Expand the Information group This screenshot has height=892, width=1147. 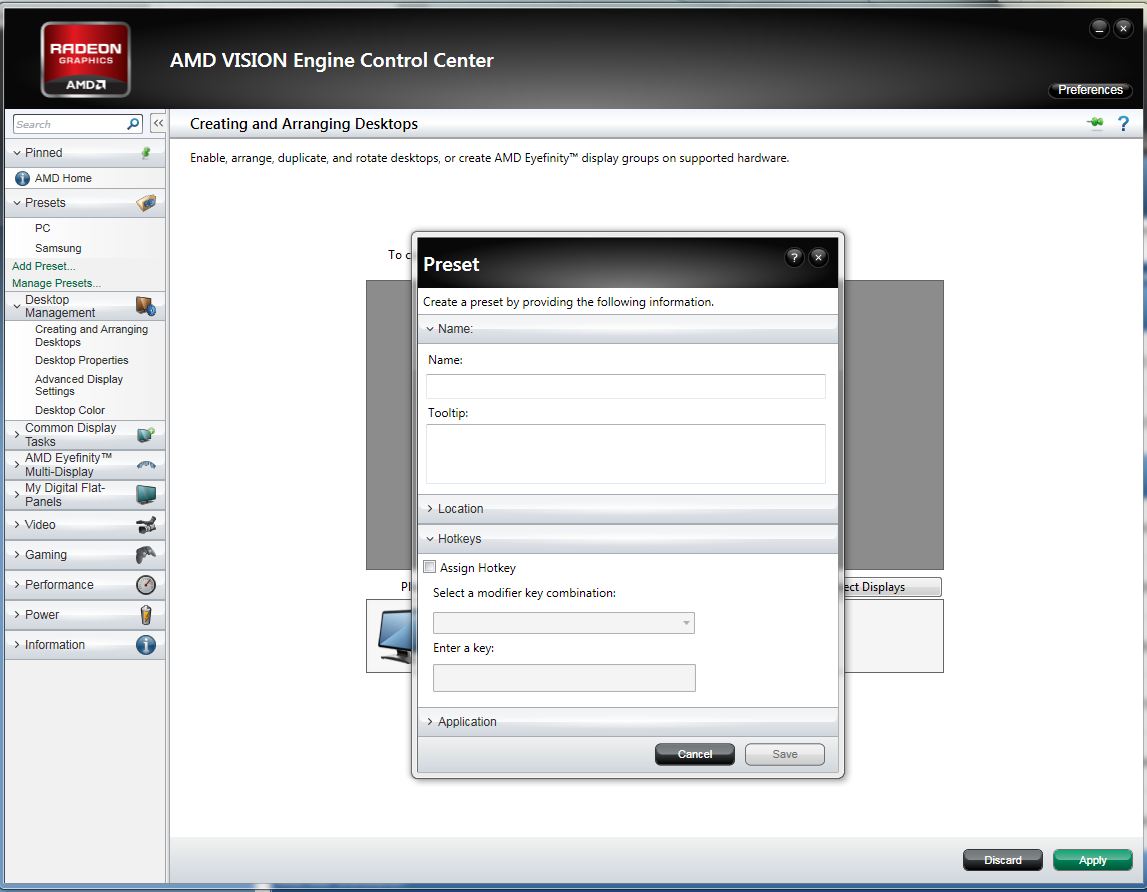pyautogui.click(x=17, y=645)
